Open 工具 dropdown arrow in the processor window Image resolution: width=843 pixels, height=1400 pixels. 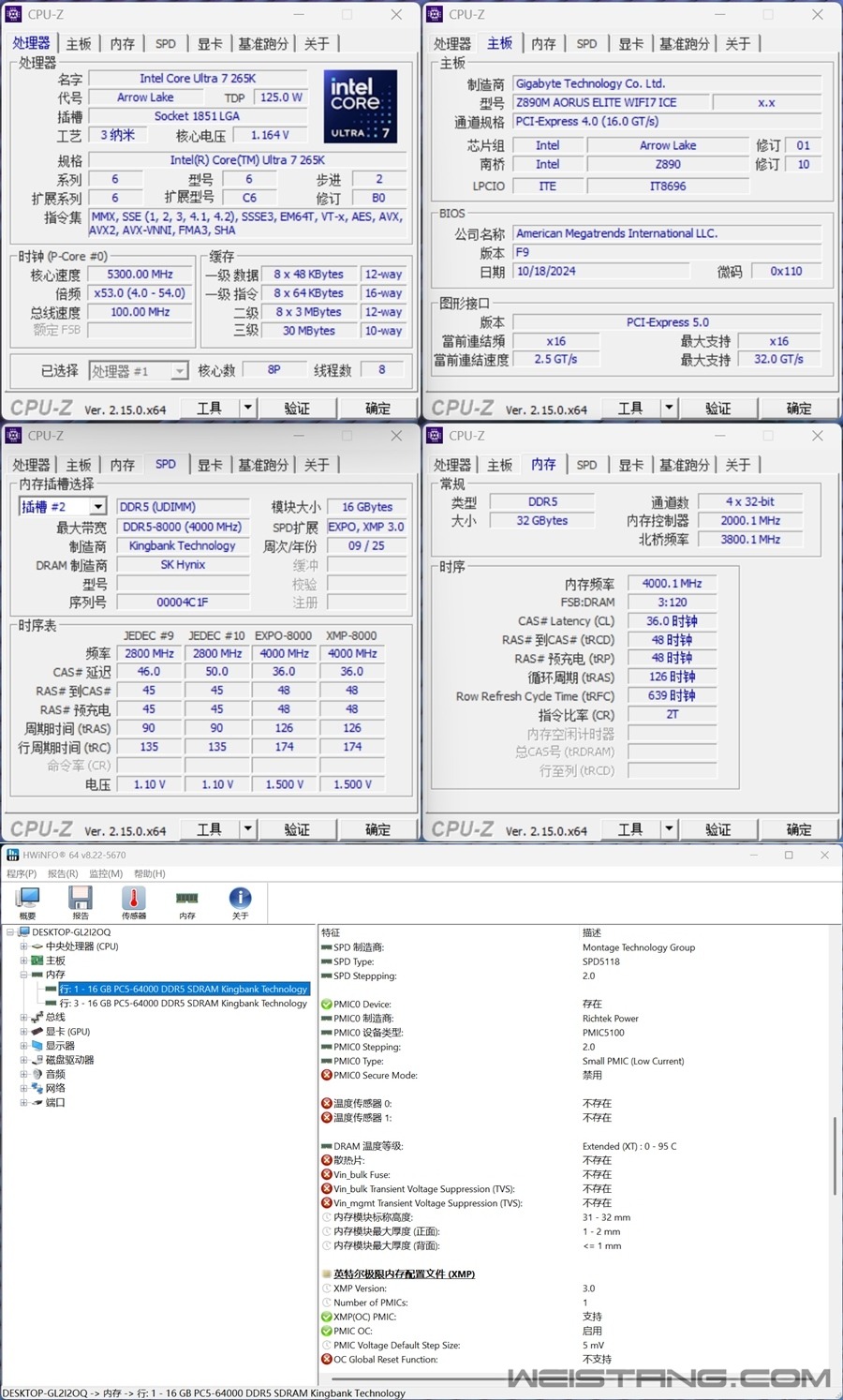pyautogui.click(x=248, y=408)
